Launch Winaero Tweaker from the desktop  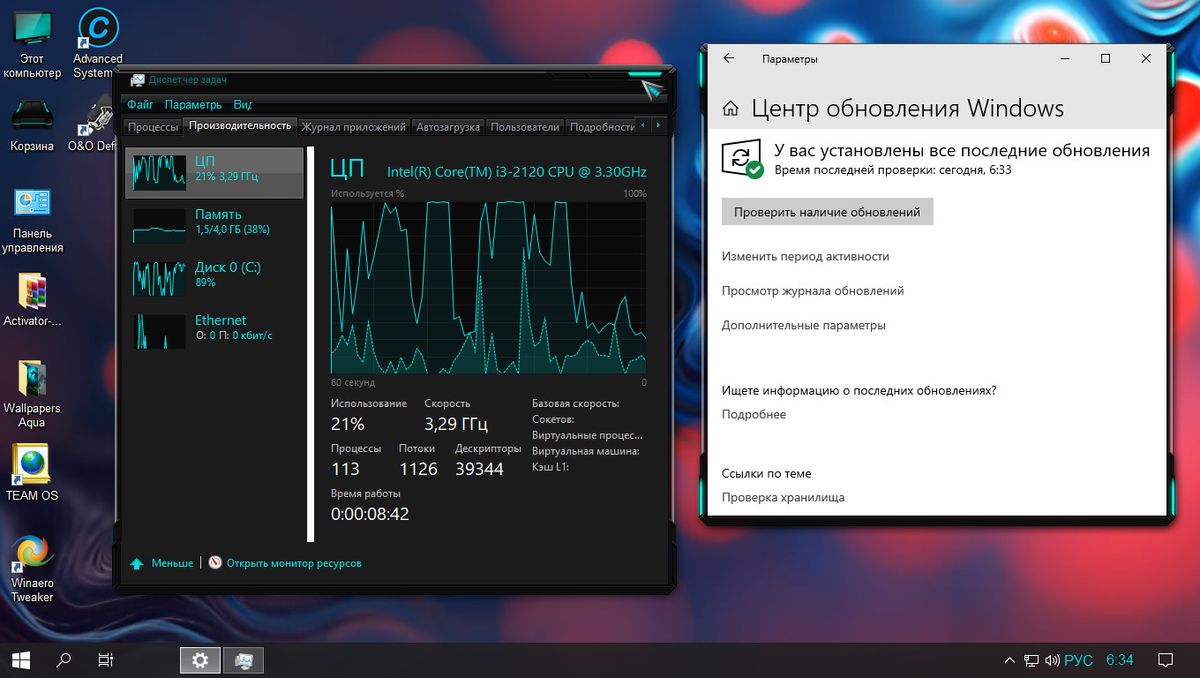coord(32,568)
